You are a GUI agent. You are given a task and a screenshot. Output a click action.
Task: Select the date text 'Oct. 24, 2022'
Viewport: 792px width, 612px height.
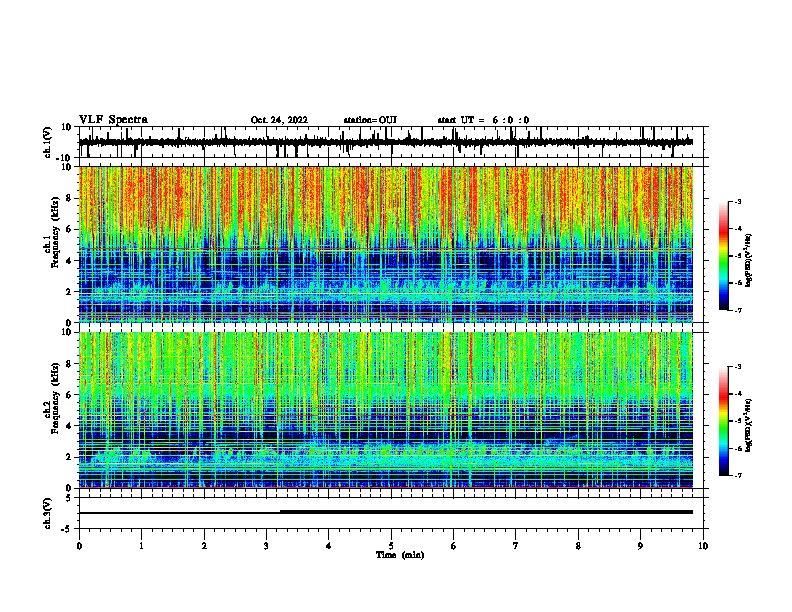(279, 120)
